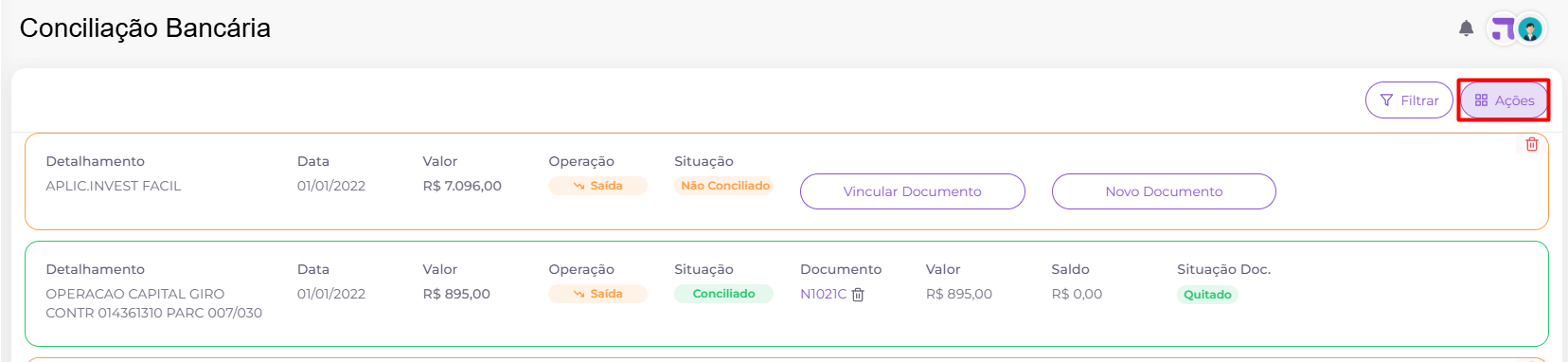Open document link N1021C
Image resolution: width=1568 pixels, height=362 pixels.
(823, 294)
